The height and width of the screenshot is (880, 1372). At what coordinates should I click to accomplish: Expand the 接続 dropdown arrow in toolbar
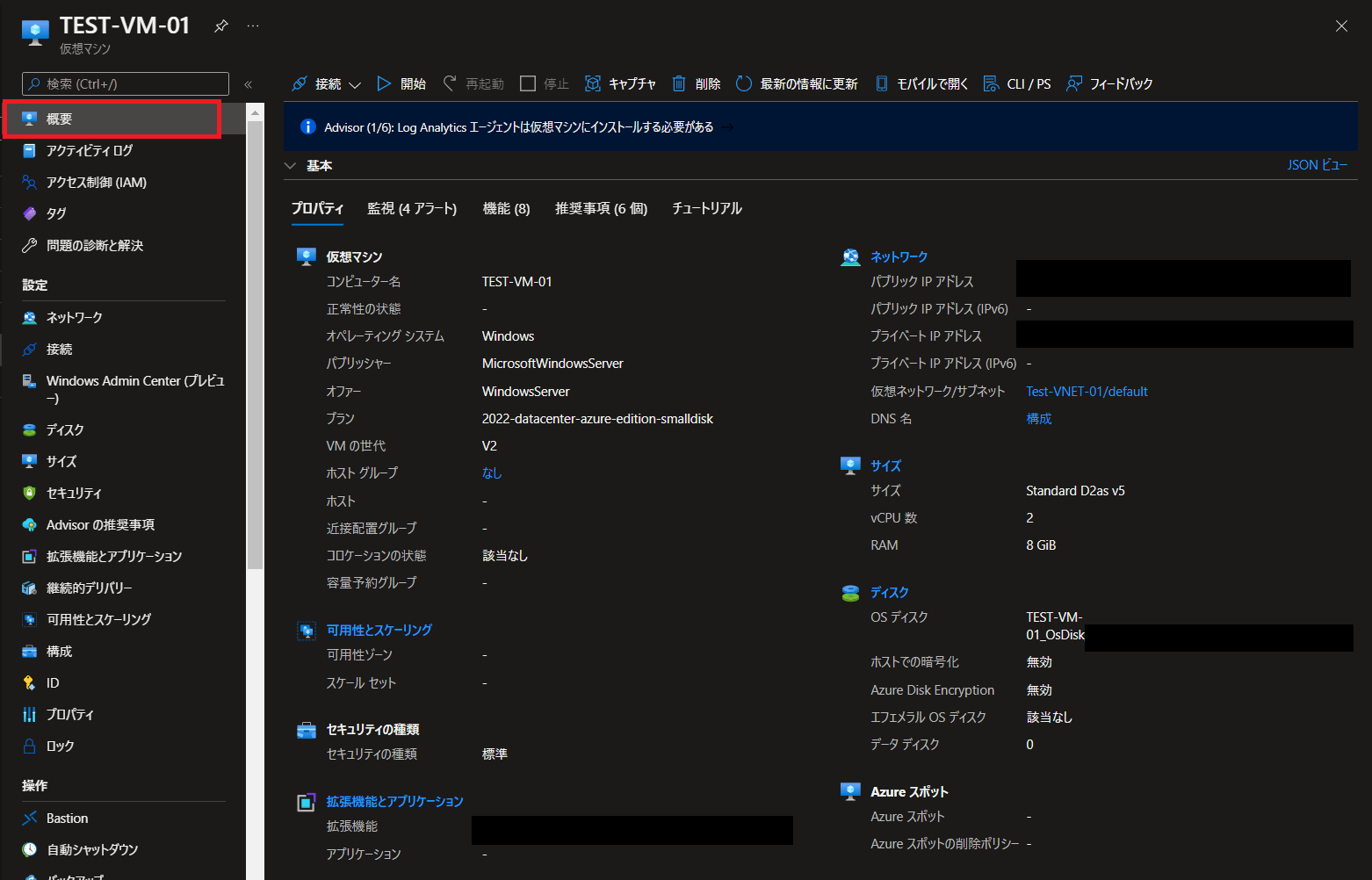(x=355, y=85)
